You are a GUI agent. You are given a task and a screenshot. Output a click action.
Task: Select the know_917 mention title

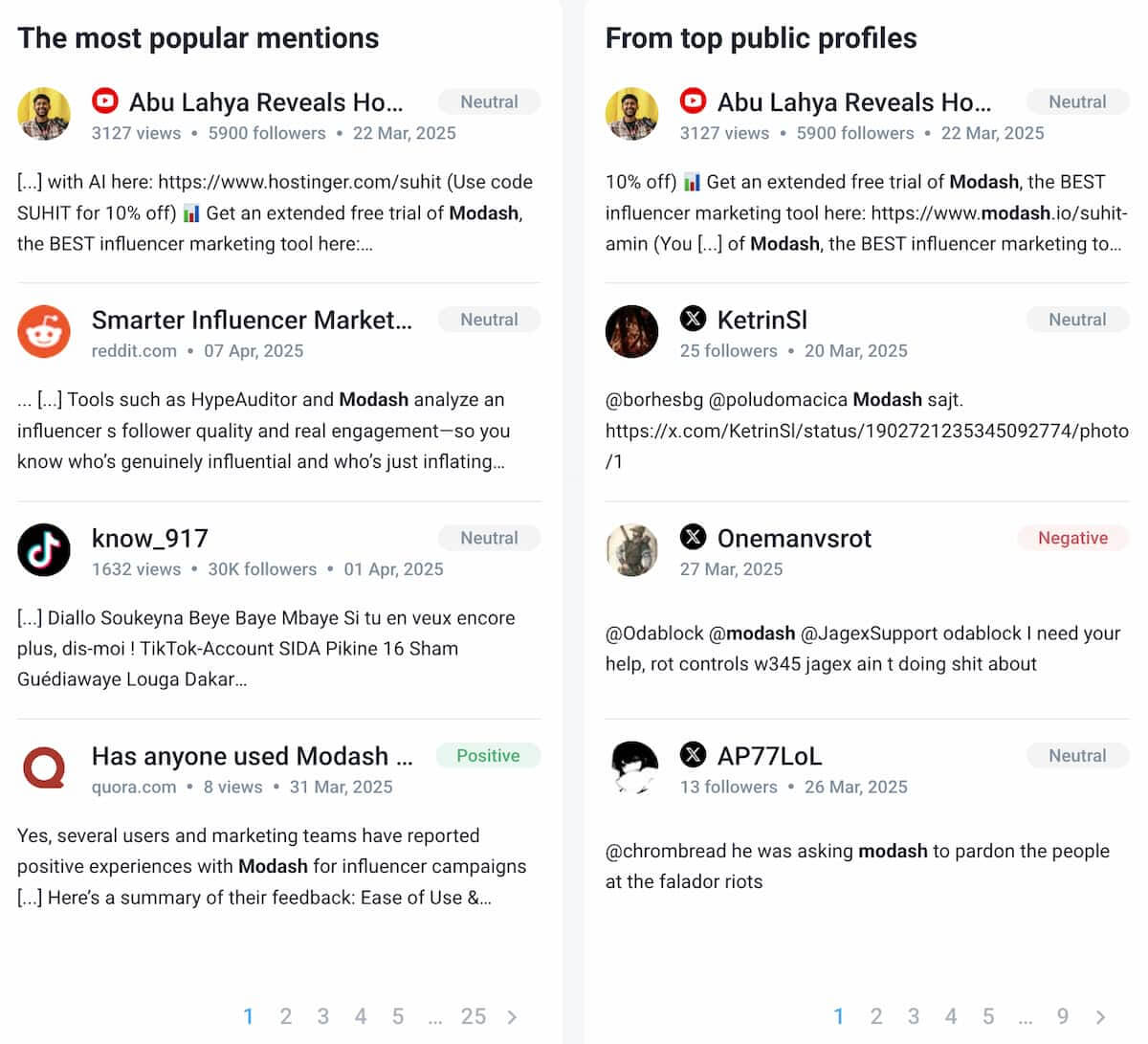coord(151,538)
